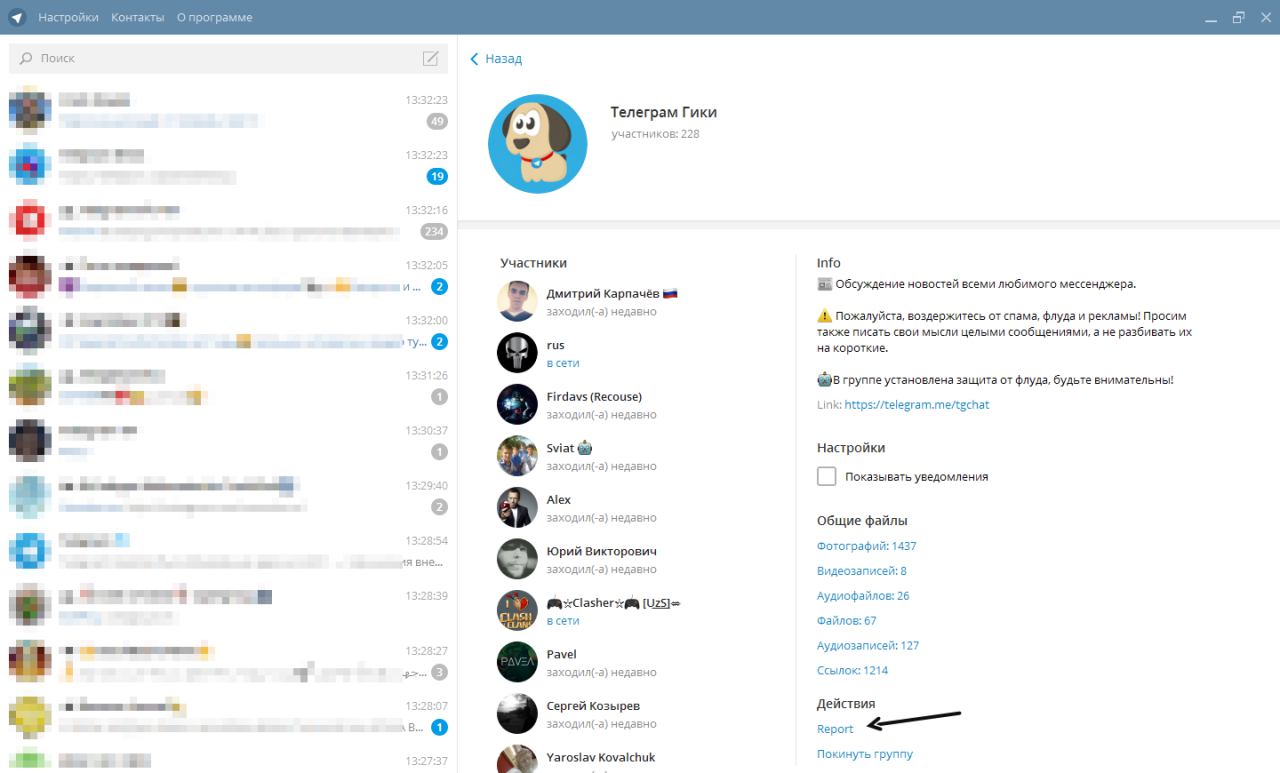Image resolution: width=1280 pixels, height=773 pixels.
Task: Open shared Файлов: 67
Action: pos(846,621)
